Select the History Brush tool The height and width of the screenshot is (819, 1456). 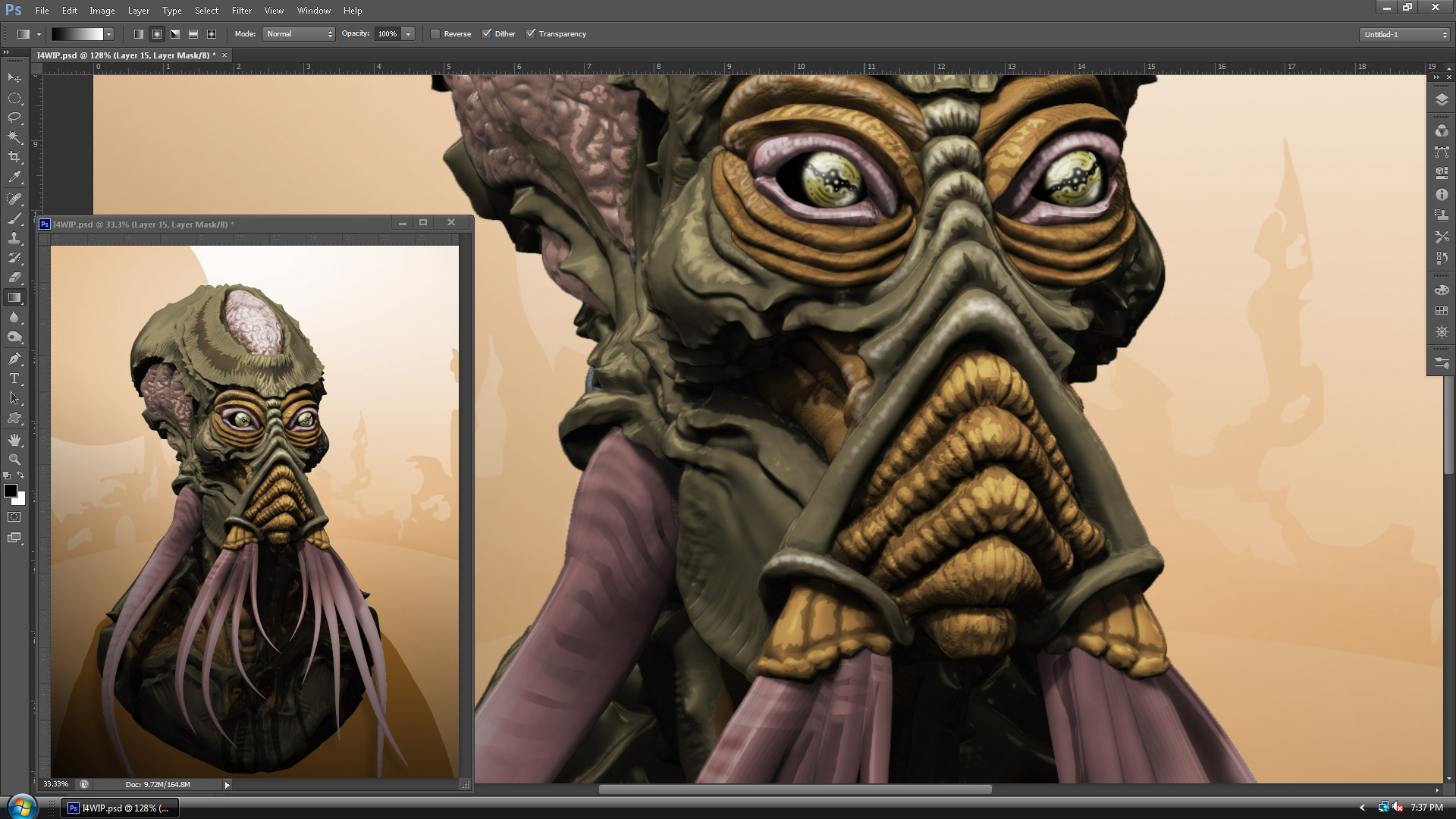14,258
